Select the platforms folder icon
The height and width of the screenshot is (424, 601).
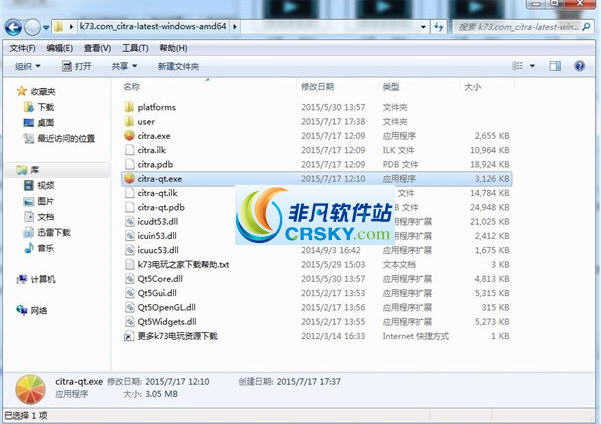pyautogui.click(x=130, y=107)
